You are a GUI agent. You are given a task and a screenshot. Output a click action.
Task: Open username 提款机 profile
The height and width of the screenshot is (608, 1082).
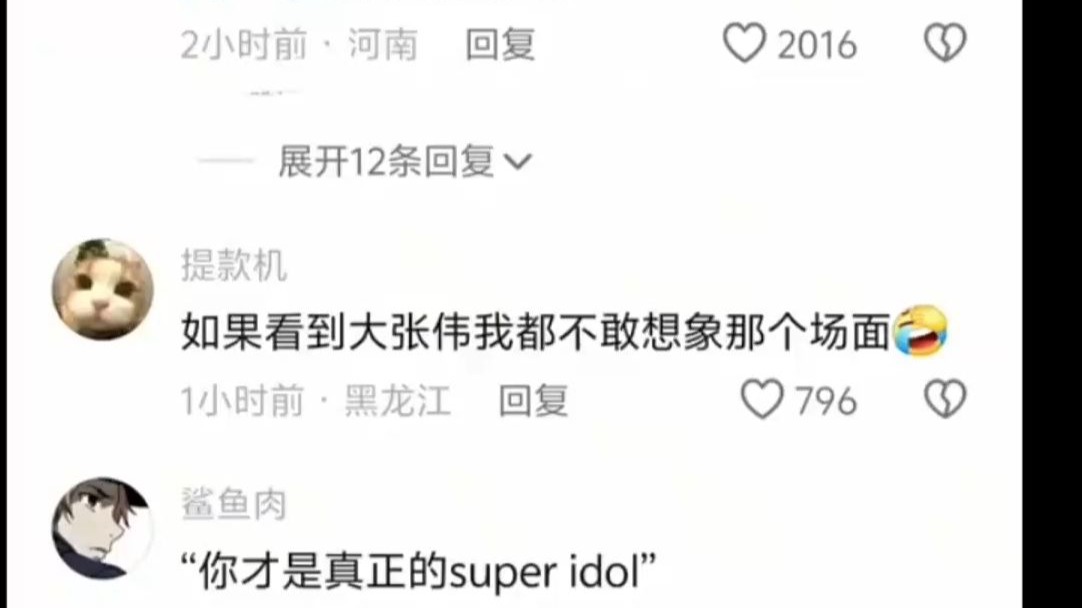click(x=233, y=266)
